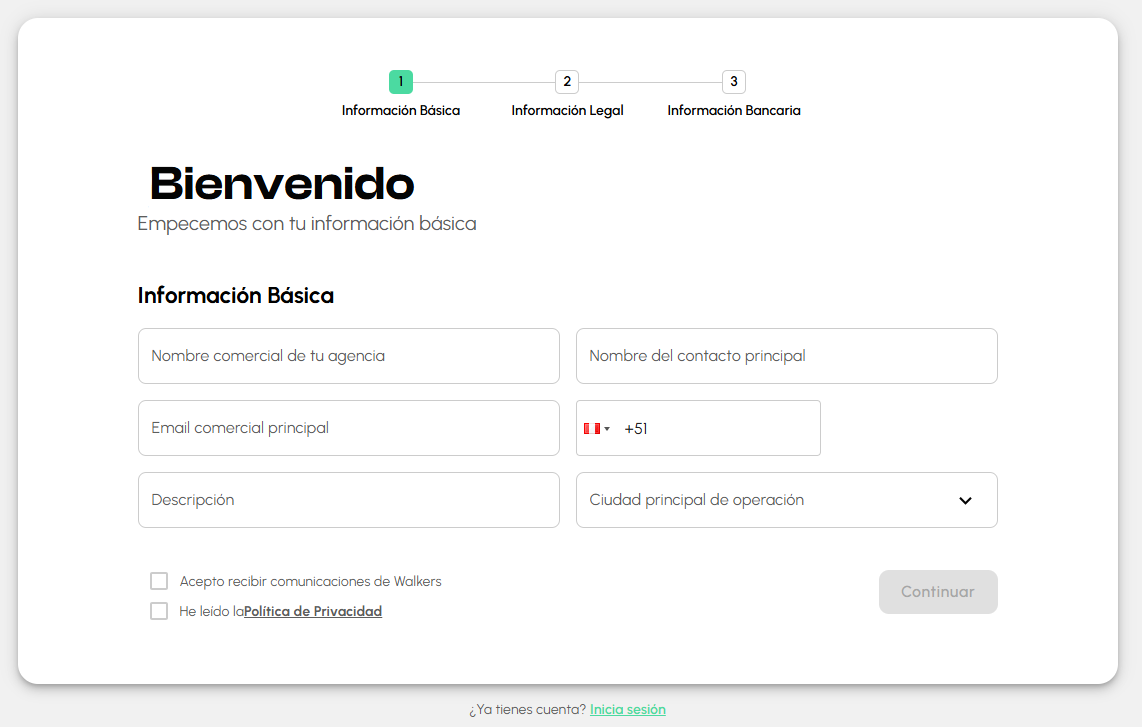The width and height of the screenshot is (1142, 727).
Task: Click the Continuar button
Action: [x=938, y=592]
